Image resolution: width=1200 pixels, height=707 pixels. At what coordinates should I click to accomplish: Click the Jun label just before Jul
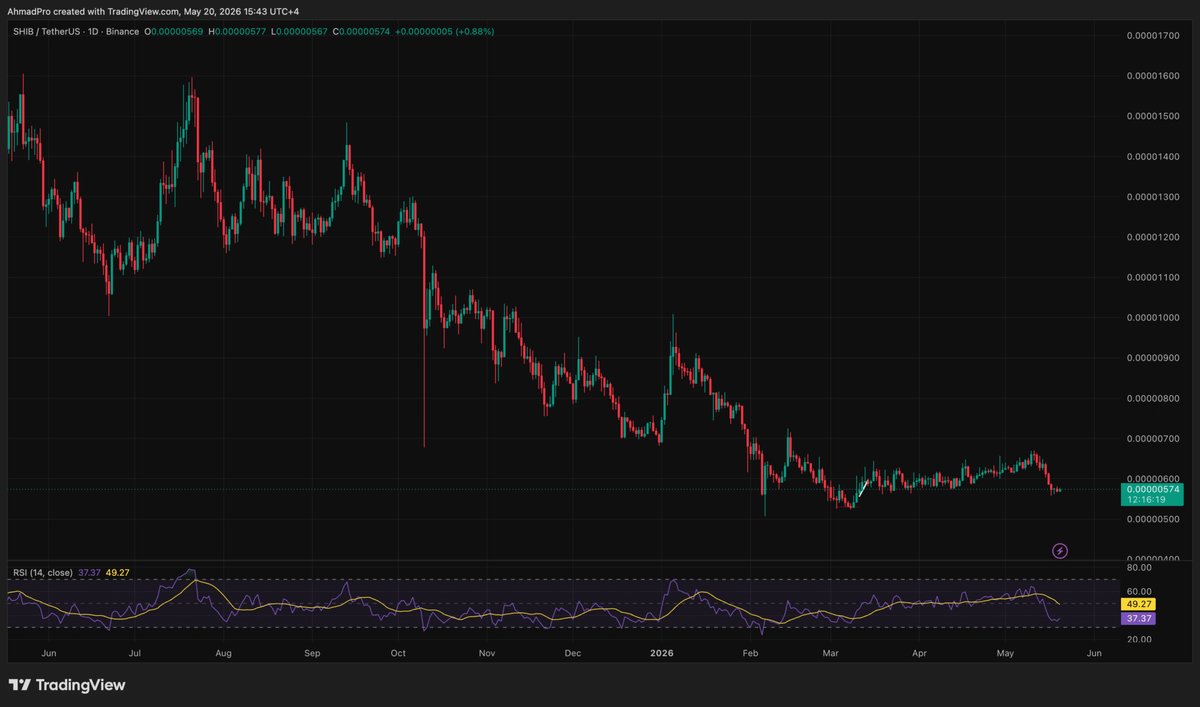tap(47, 652)
